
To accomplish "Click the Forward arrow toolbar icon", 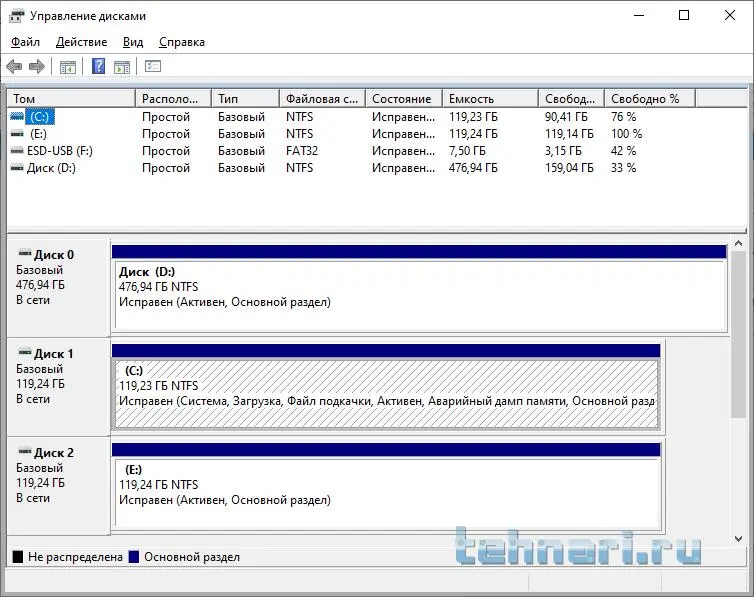I will [37, 67].
